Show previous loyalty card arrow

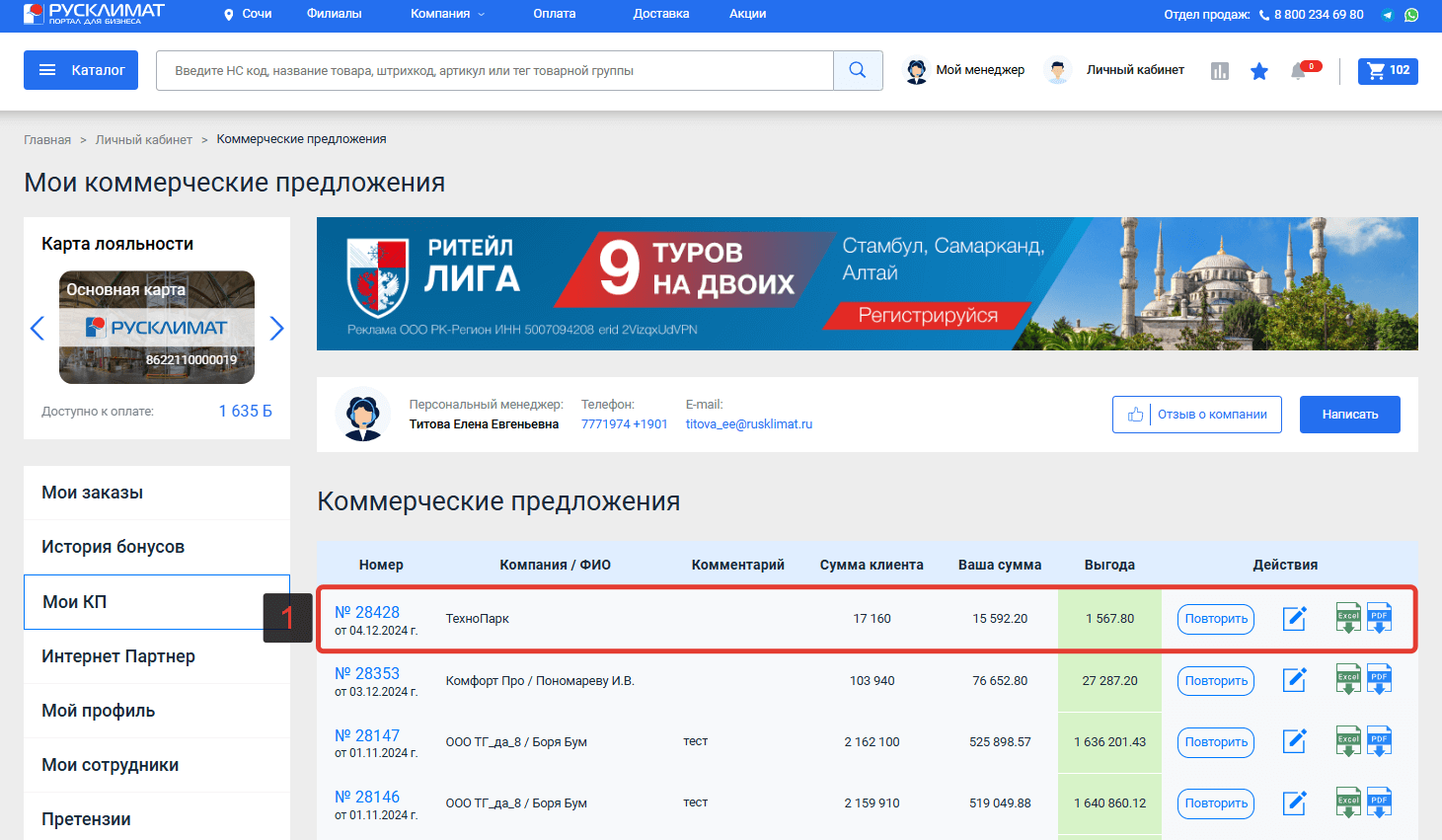[x=38, y=328]
